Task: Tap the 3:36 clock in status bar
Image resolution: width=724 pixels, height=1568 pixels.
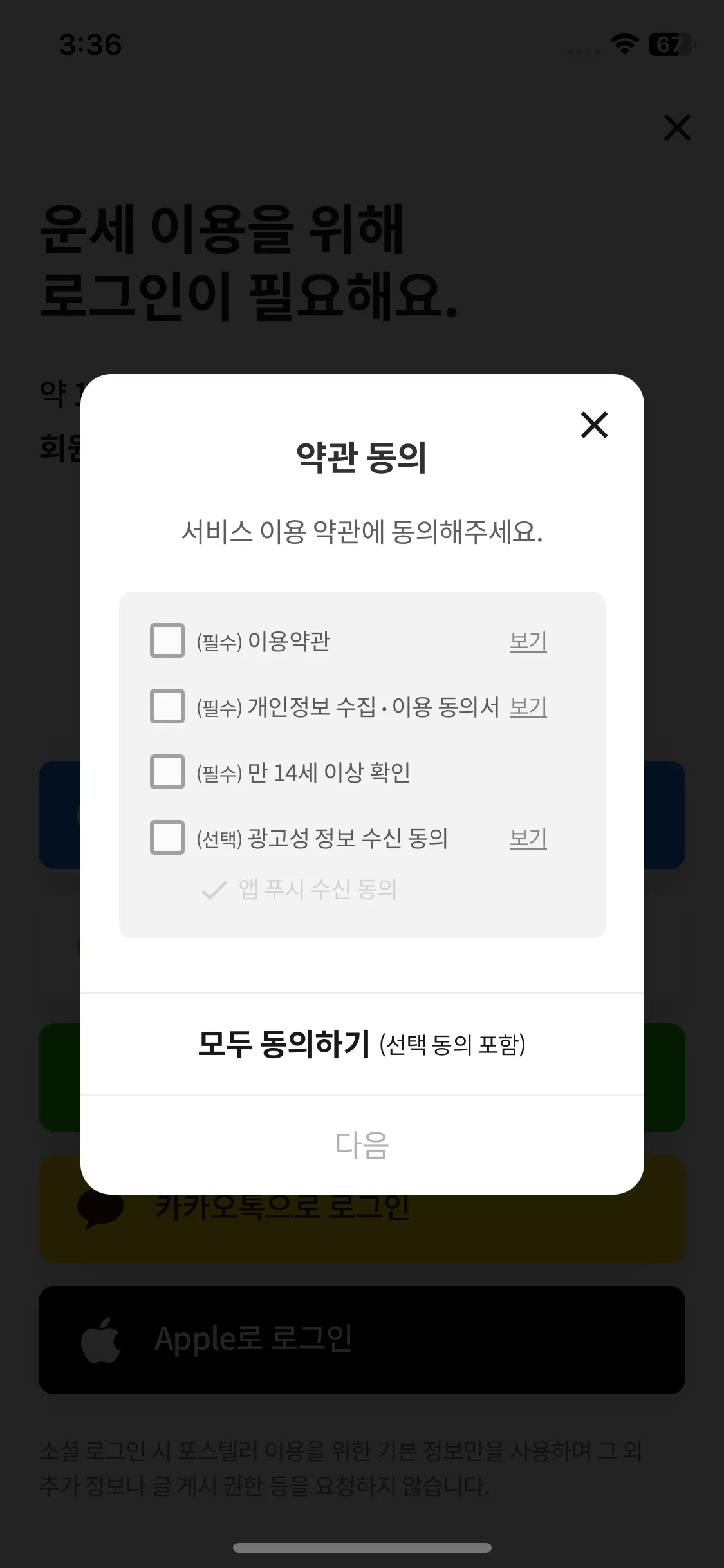Action: [x=91, y=45]
